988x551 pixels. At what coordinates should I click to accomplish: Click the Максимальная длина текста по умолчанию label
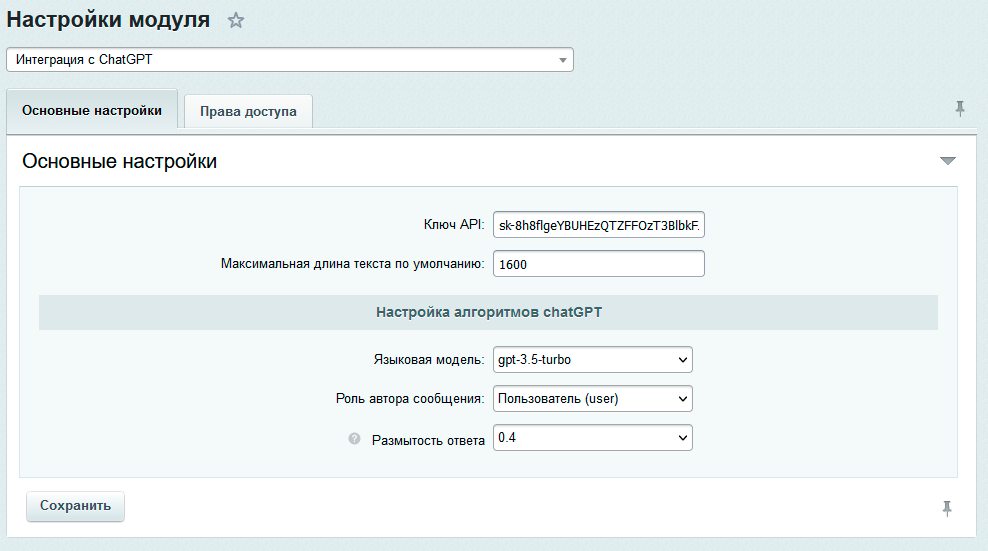pyautogui.click(x=352, y=264)
